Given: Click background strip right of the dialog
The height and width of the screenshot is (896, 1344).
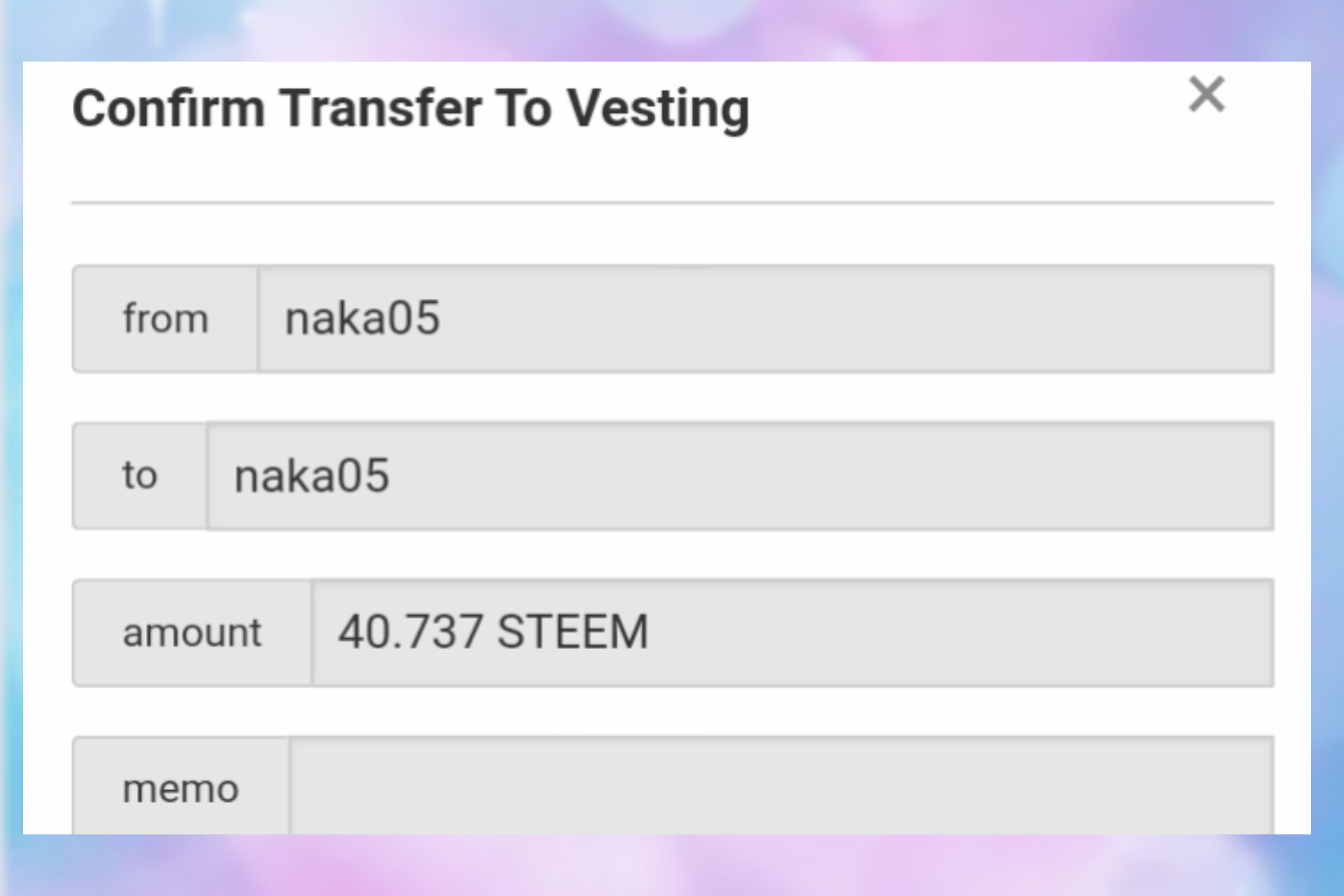Looking at the screenshot, I should (1328, 448).
